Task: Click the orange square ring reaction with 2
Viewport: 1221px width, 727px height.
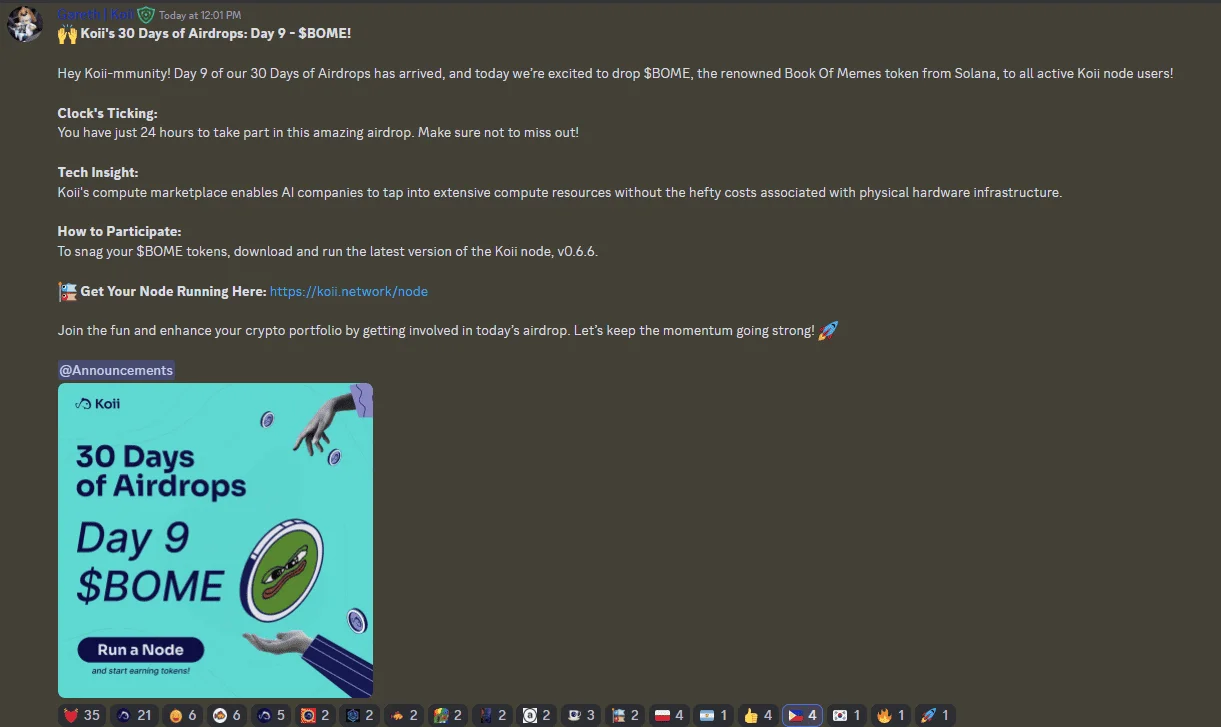Action: 315,715
